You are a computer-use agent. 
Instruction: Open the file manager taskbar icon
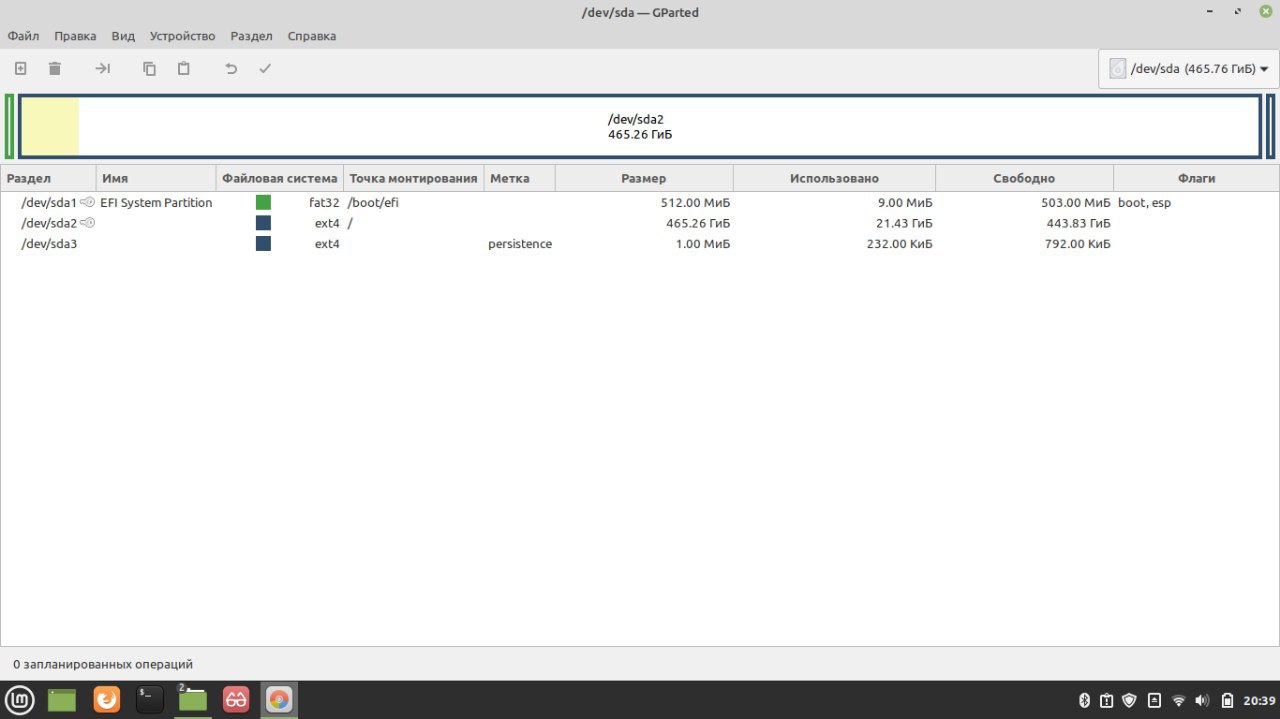point(192,699)
